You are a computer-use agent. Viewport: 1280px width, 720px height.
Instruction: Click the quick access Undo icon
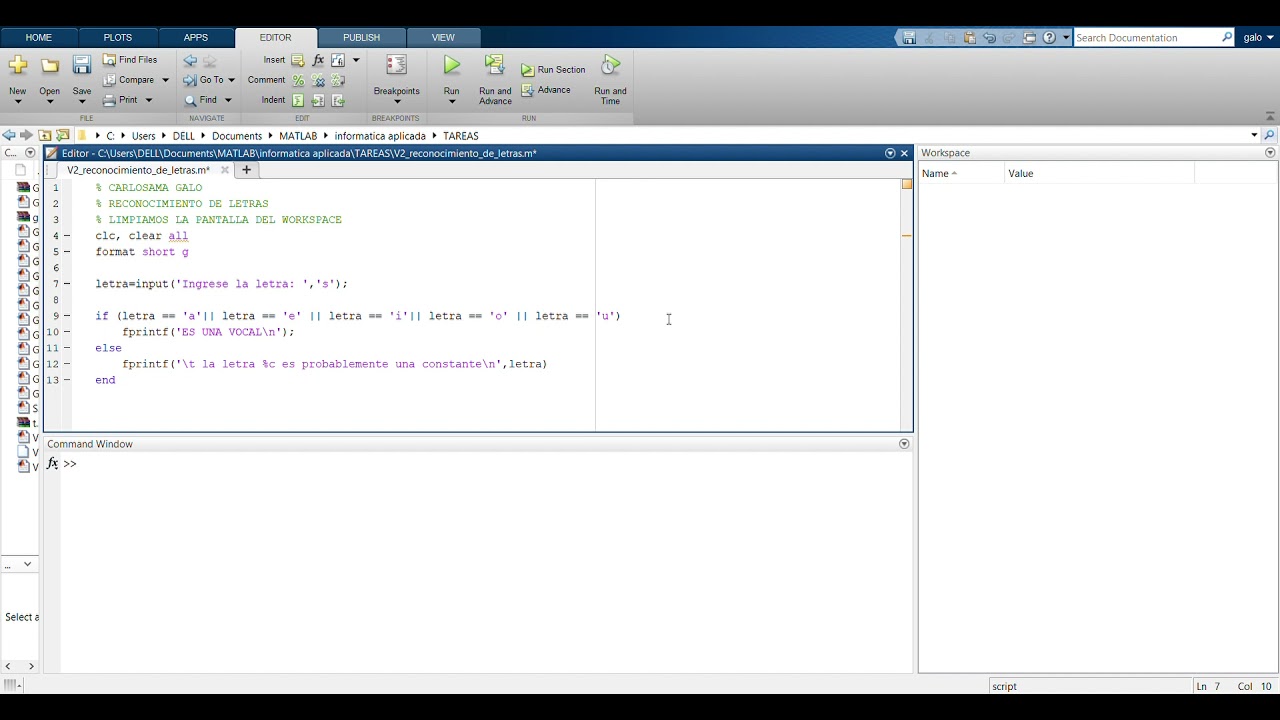coord(989,38)
